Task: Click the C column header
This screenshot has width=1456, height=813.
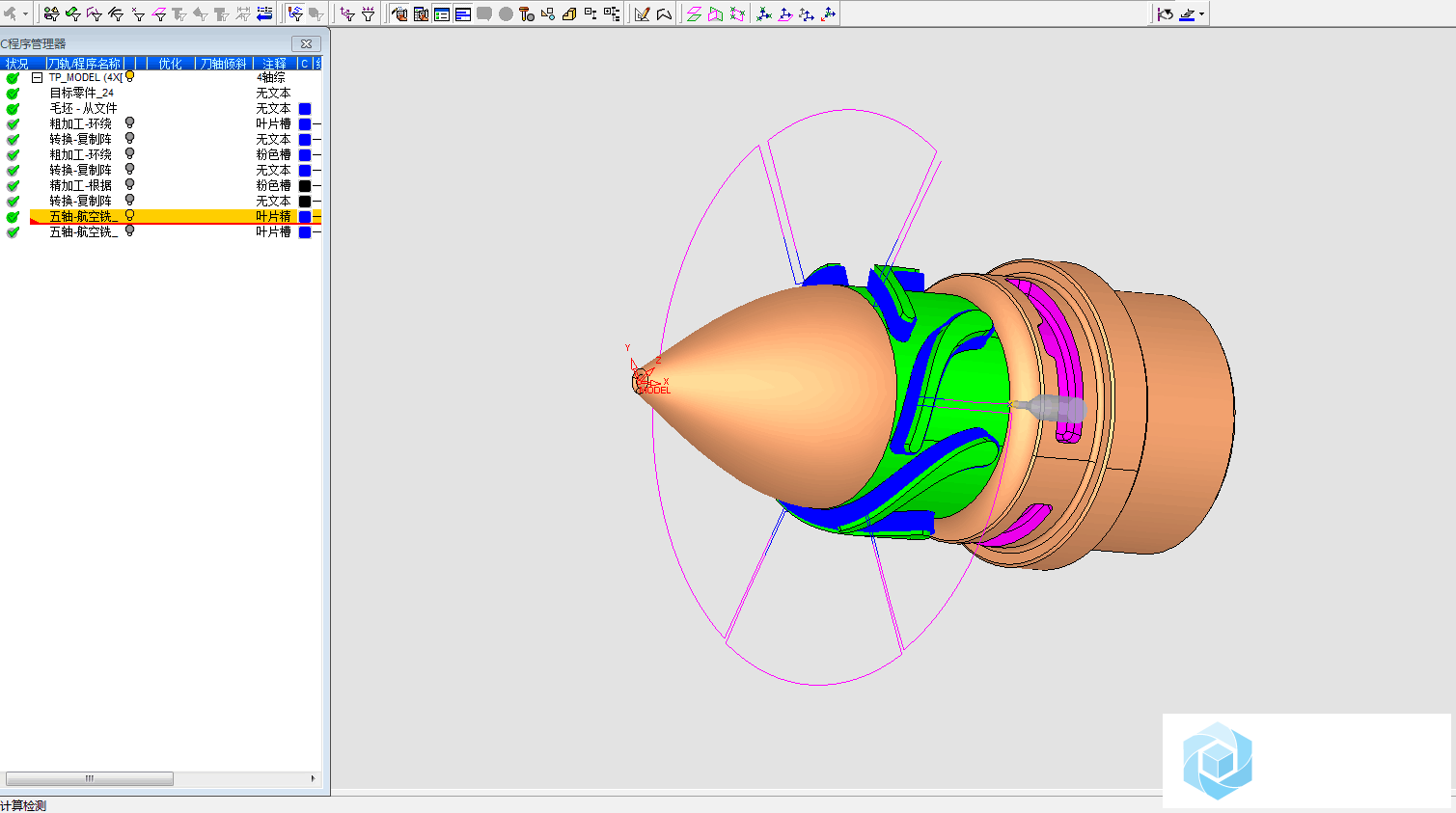Action: click(305, 64)
